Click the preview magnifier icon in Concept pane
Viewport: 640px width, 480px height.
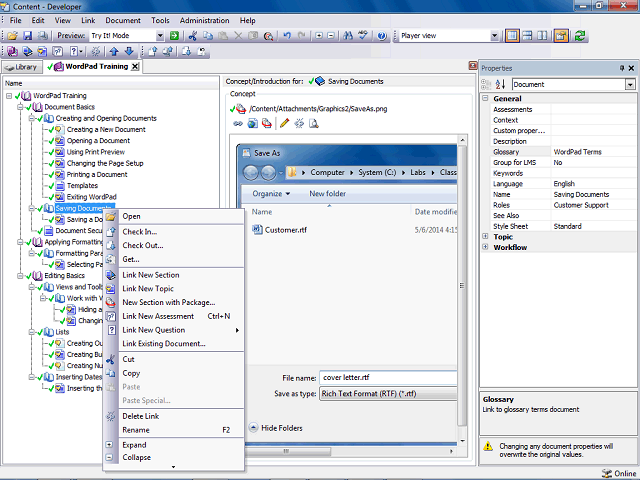coord(313,123)
